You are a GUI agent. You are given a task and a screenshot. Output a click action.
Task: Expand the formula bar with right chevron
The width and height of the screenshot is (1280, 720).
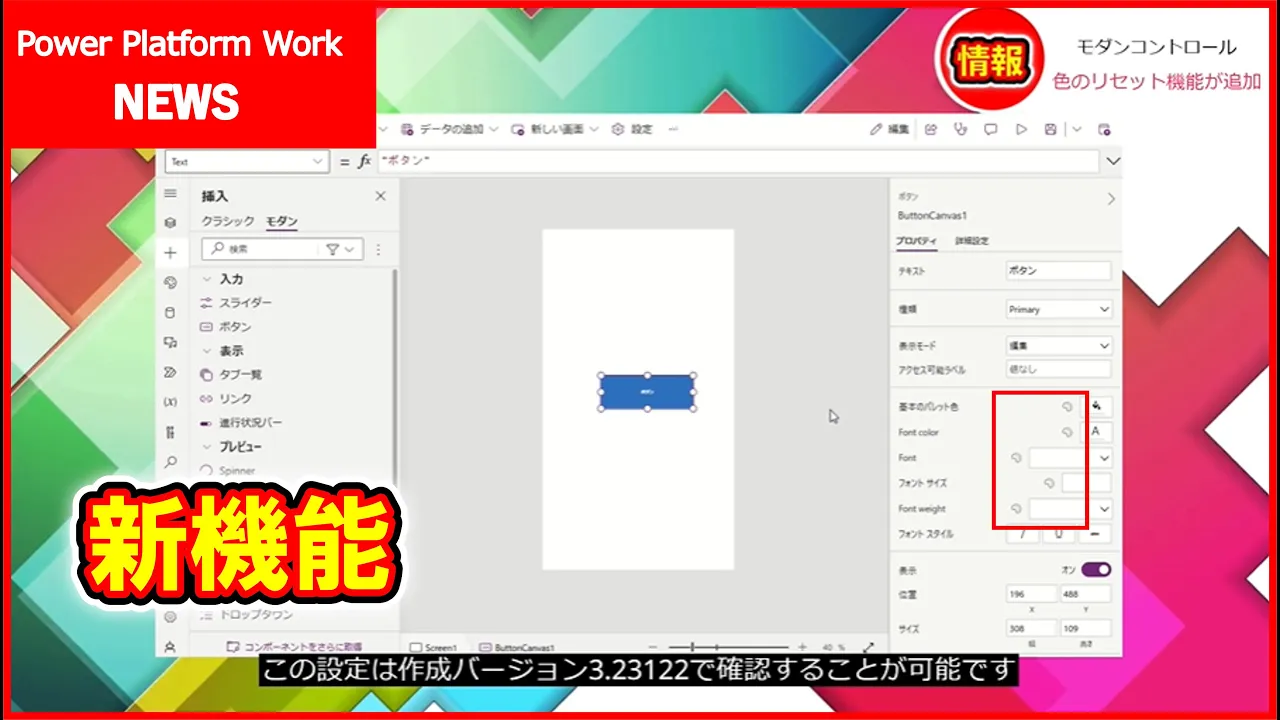(1113, 161)
